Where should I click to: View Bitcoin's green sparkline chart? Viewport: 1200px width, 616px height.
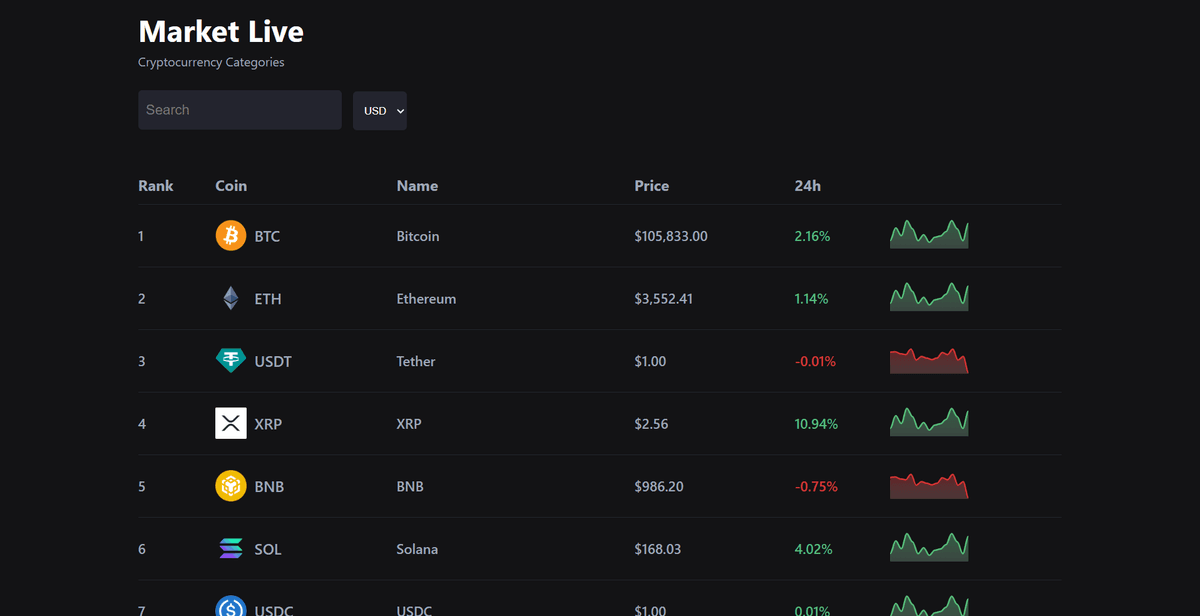(x=928, y=234)
